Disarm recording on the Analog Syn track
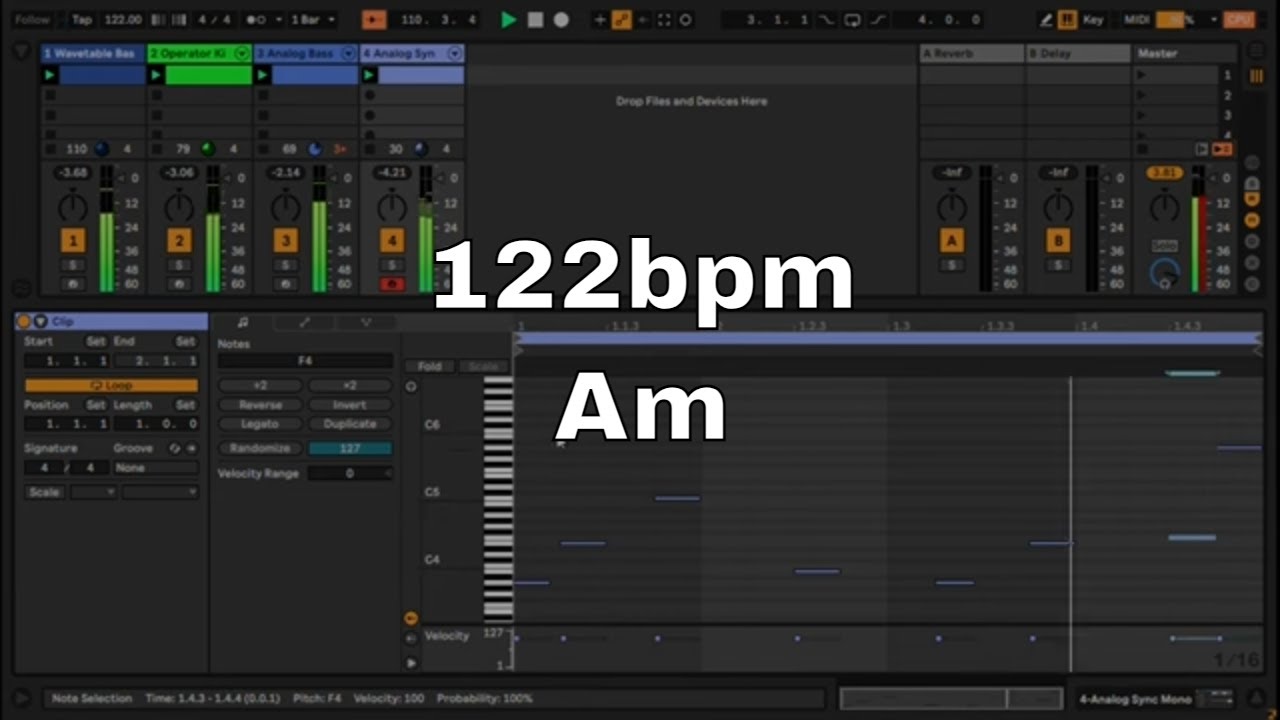The image size is (1280, 720). [392, 284]
